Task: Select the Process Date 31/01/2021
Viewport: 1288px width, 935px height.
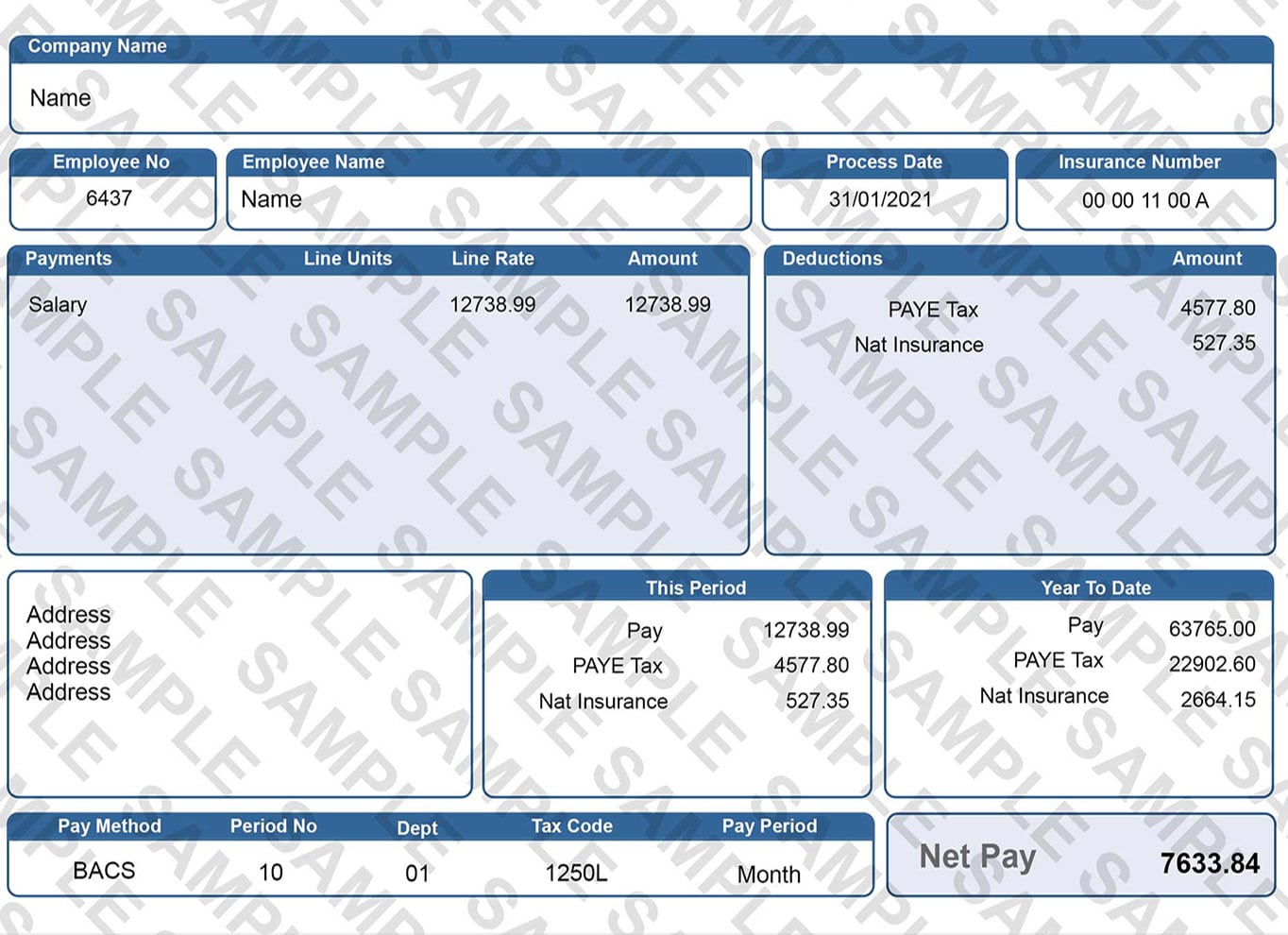Action: (882, 199)
